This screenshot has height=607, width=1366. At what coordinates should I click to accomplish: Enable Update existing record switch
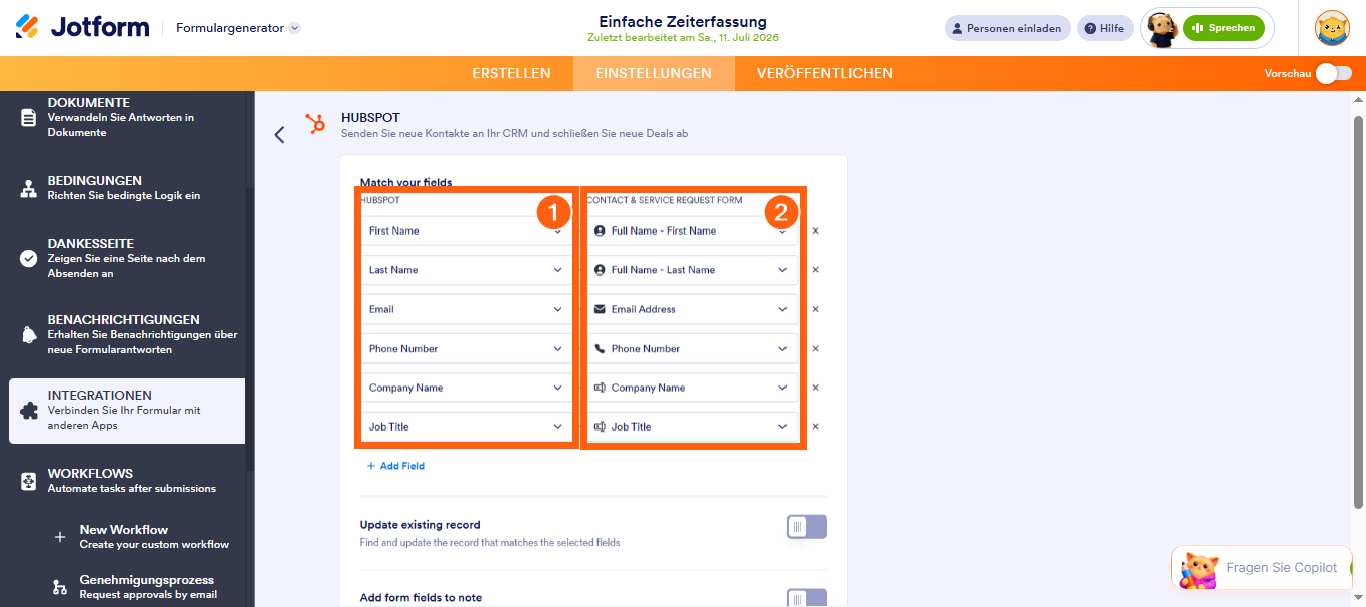806,527
